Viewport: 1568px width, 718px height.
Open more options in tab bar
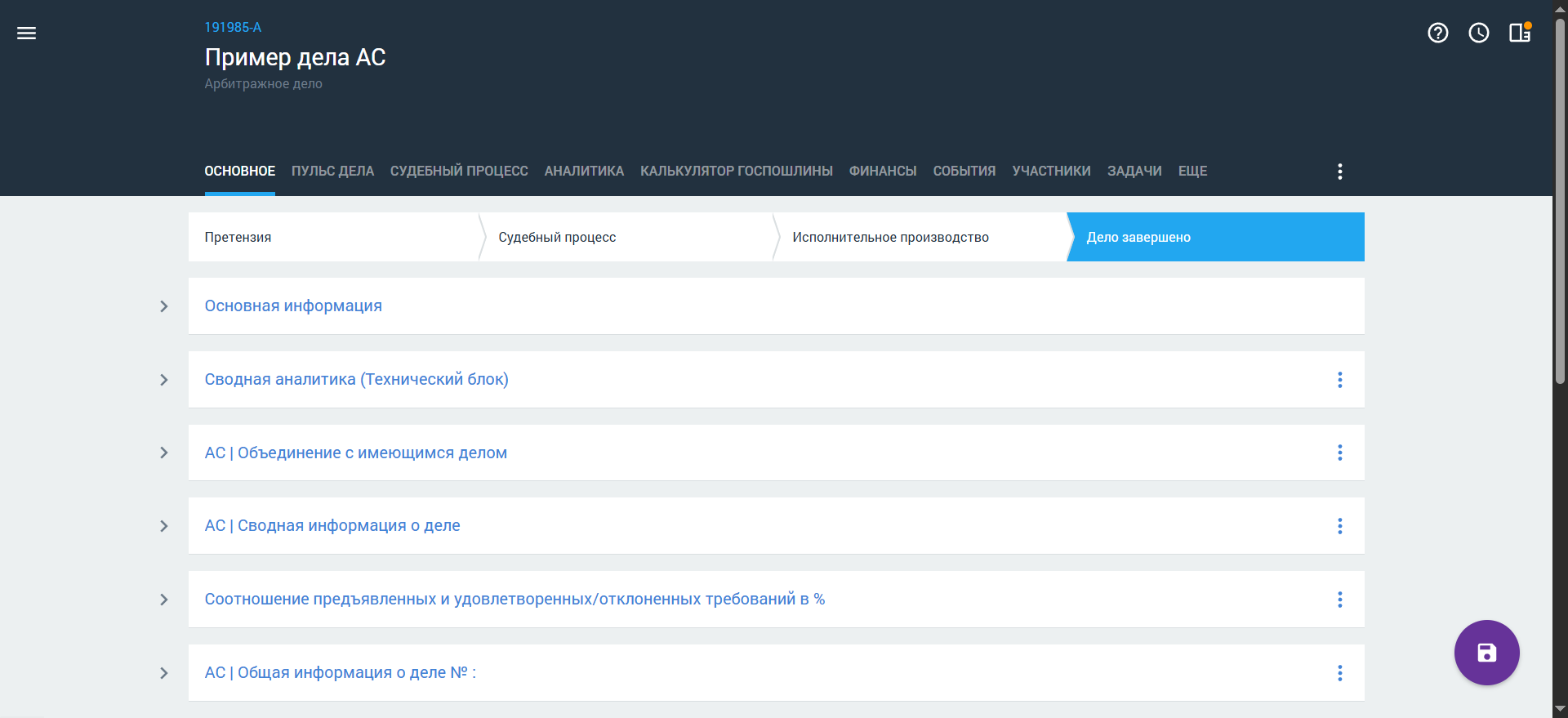[1339, 172]
